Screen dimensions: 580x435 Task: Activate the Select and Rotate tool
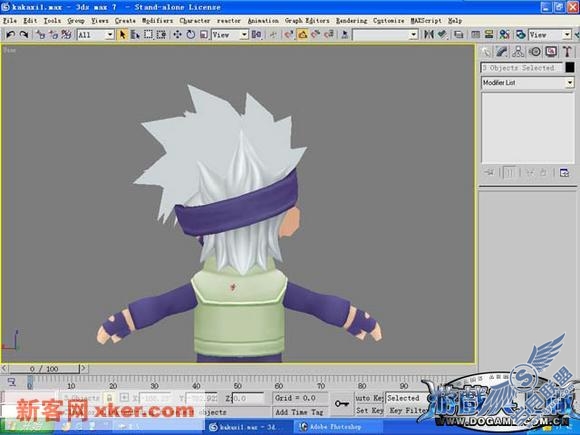coord(190,35)
